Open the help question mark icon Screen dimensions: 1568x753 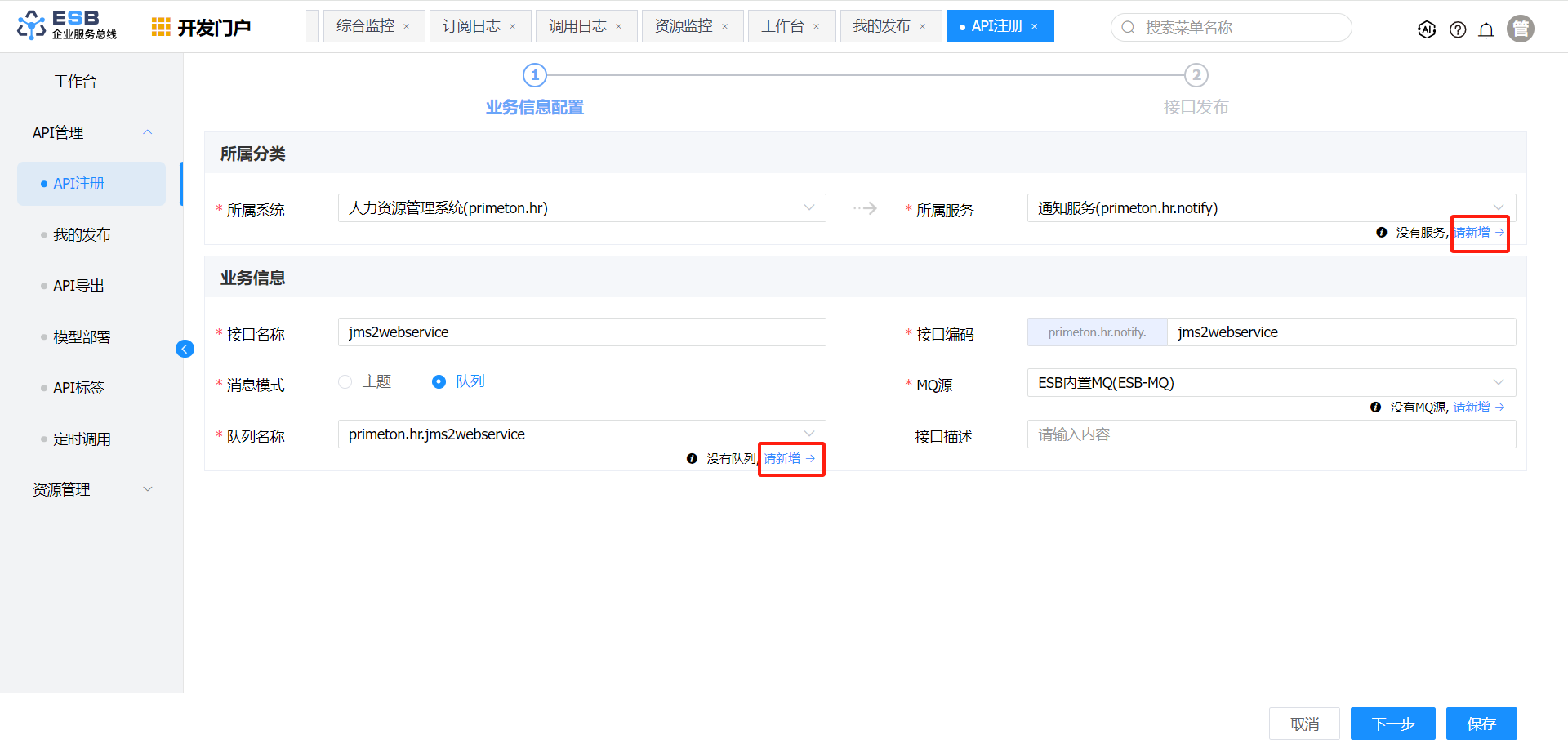pos(1458,30)
